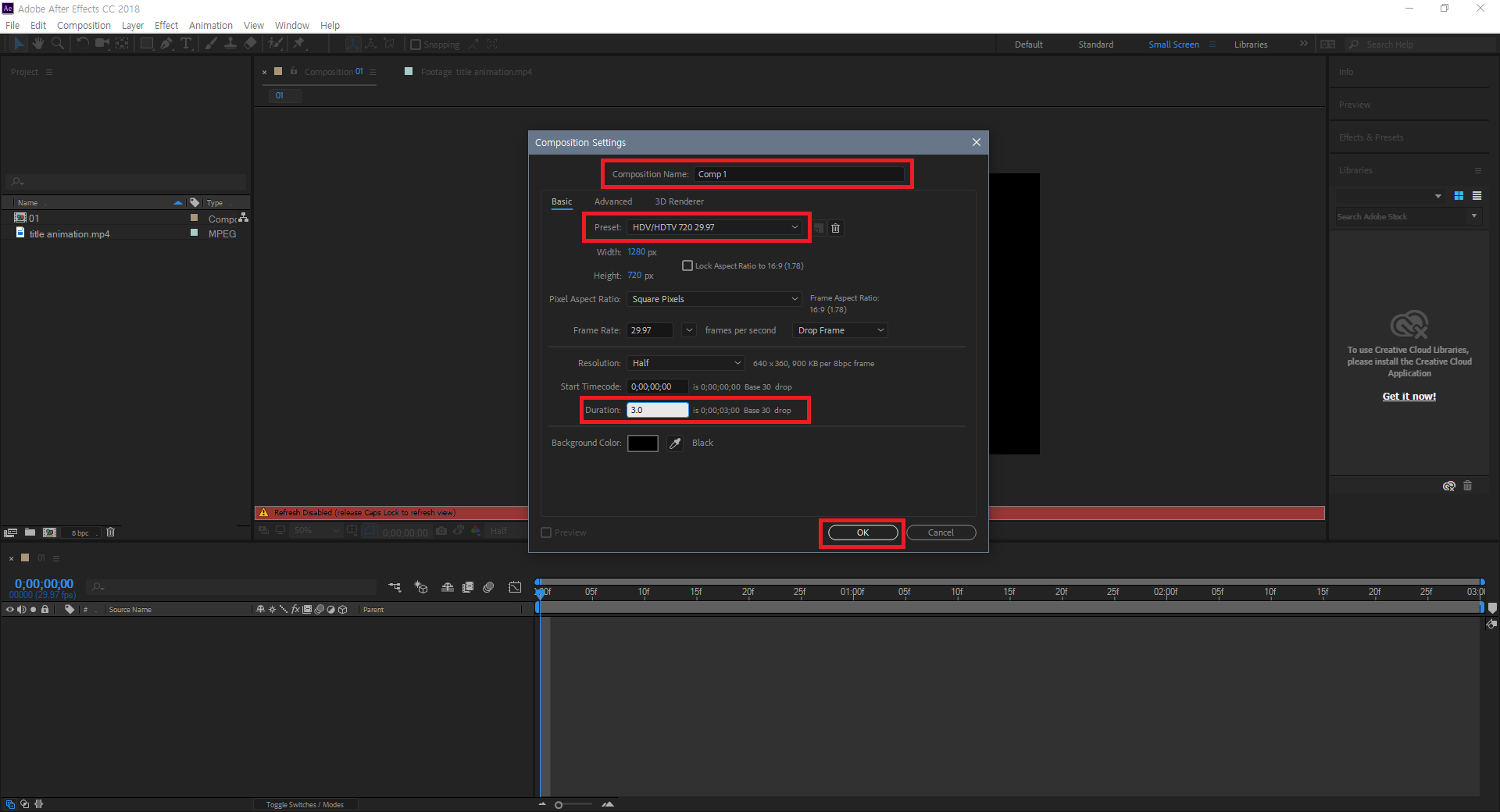Image resolution: width=1500 pixels, height=812 pixels.
Task: Create a new folder in Project panel
Action: pyautogui.click(x=30, y=532)
